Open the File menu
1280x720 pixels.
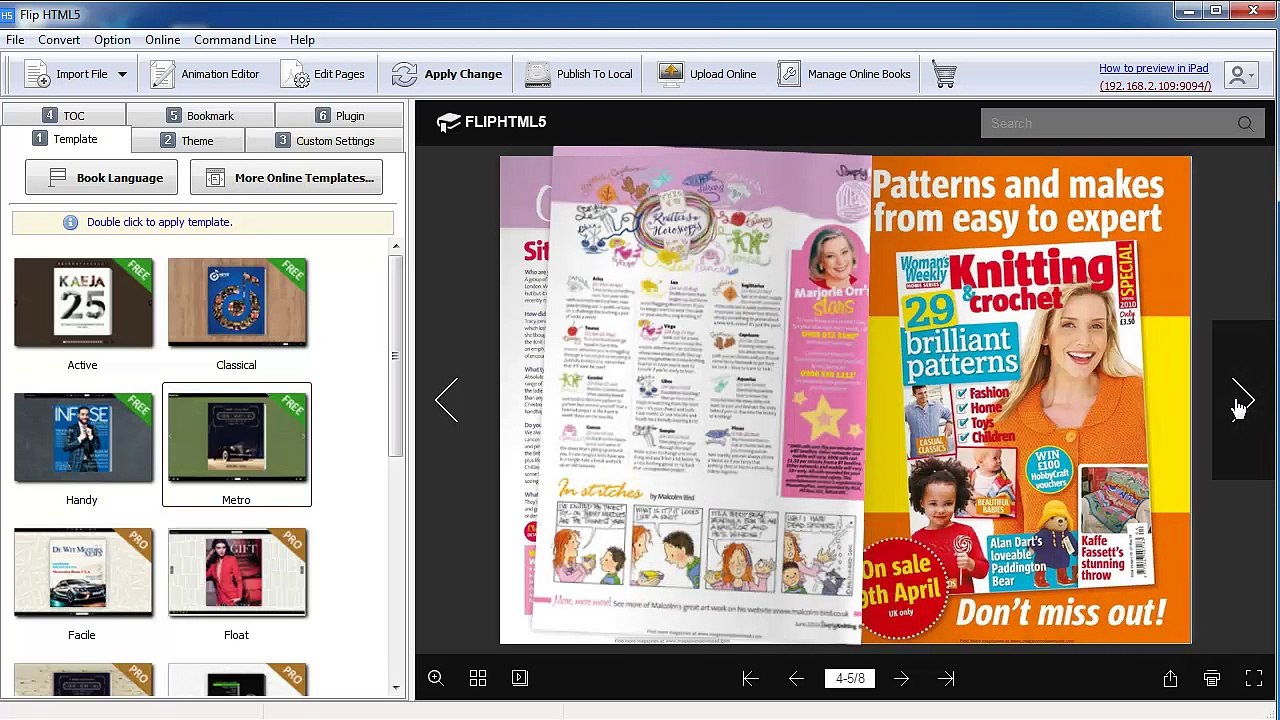pos(15,40)
